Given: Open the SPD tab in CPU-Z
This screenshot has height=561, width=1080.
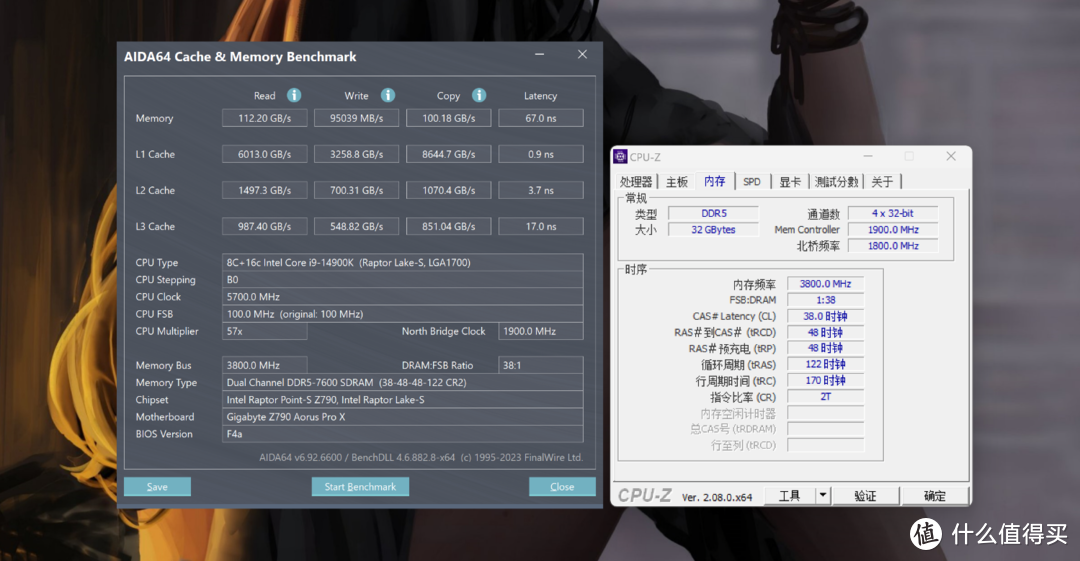Looking at the screenshot, I should click(x=752, y=182).
